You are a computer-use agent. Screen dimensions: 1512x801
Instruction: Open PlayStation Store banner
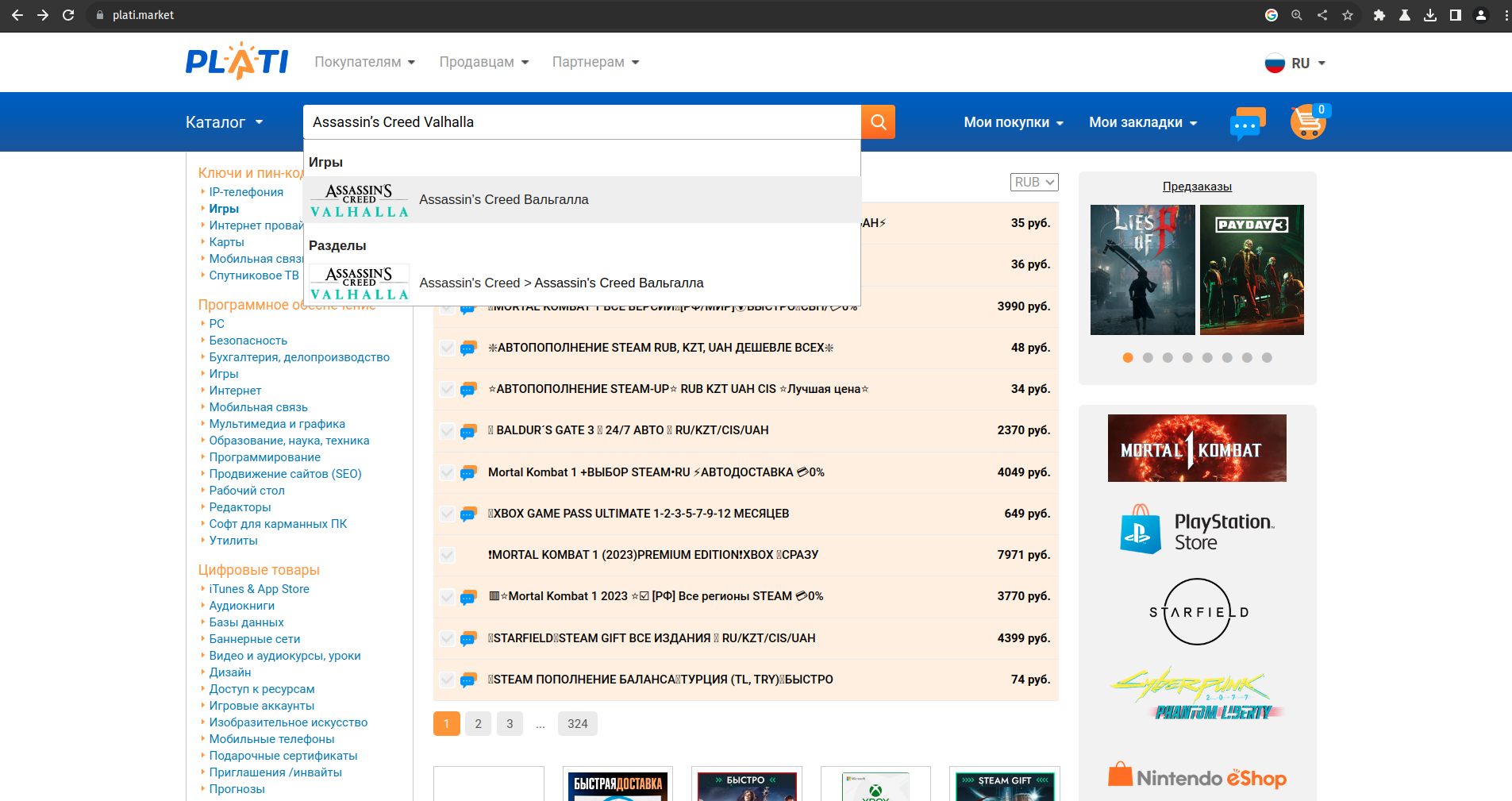click(x=1197, y=530)
